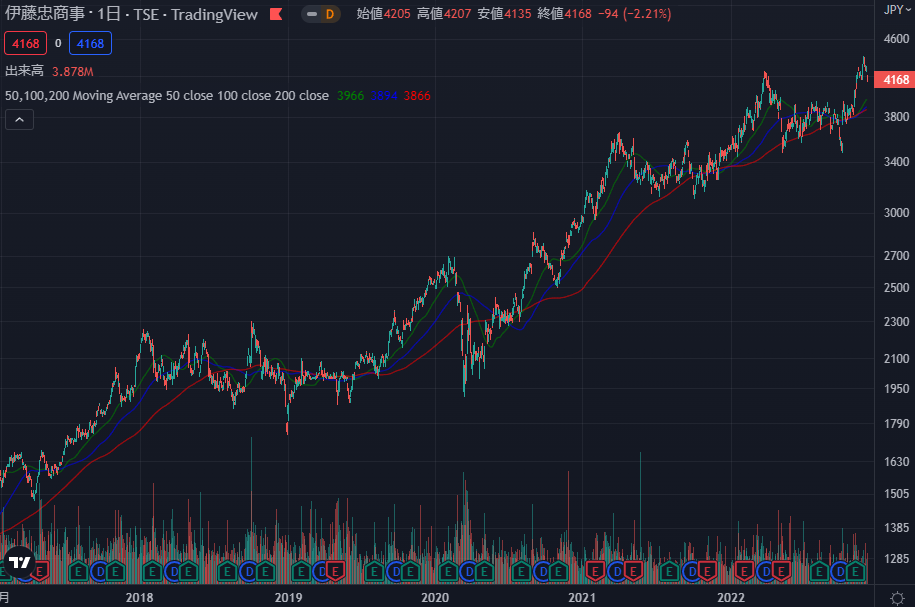Click the grey dash icon in the status pill
Image resolution: width=915 pixels, height=607 pixels.
[x=312, y=15]
